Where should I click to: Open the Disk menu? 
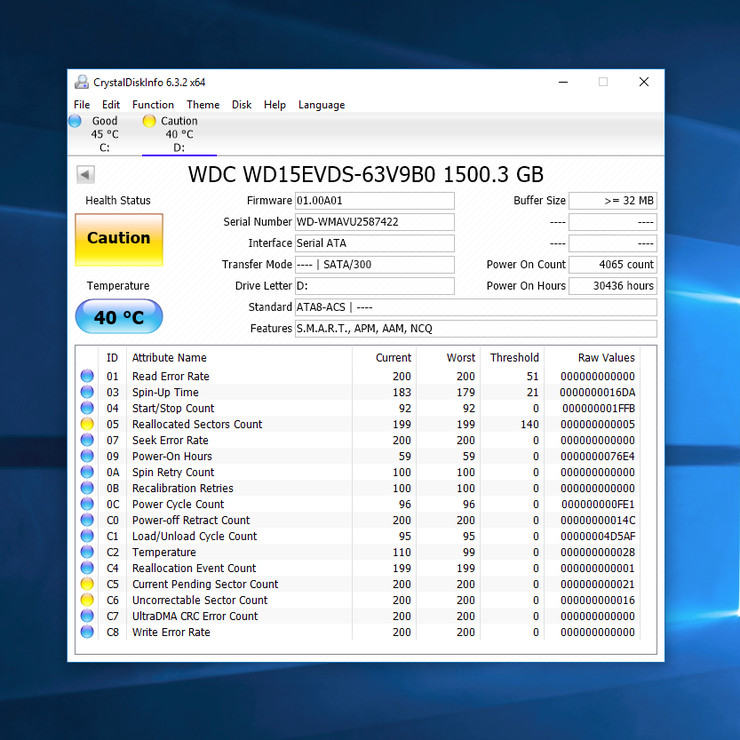241,105
